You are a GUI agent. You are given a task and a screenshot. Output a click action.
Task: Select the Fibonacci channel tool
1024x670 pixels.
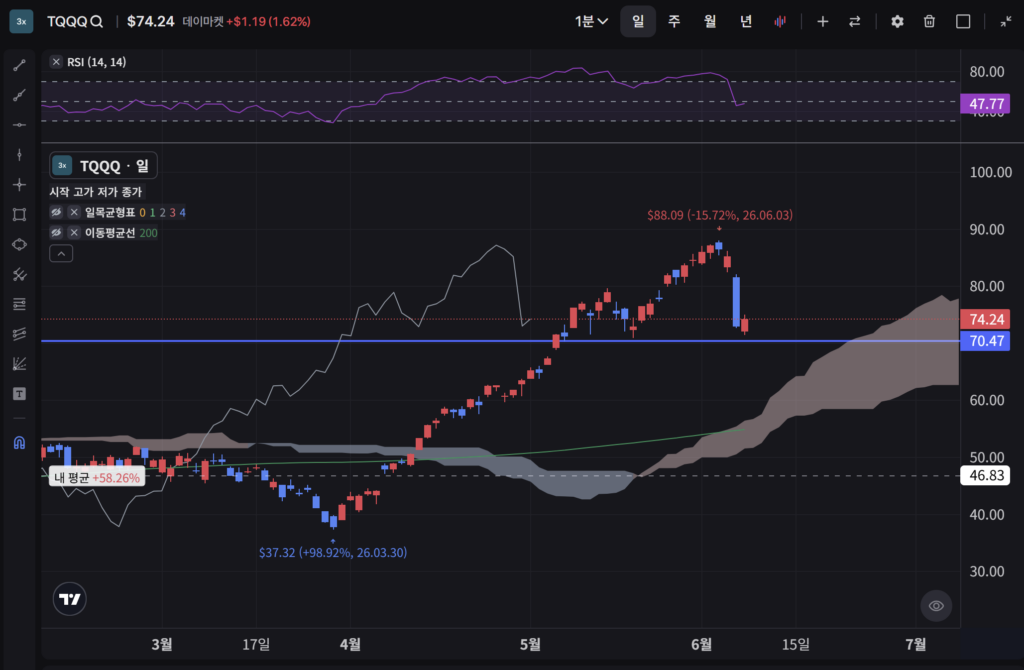point(20,334)
